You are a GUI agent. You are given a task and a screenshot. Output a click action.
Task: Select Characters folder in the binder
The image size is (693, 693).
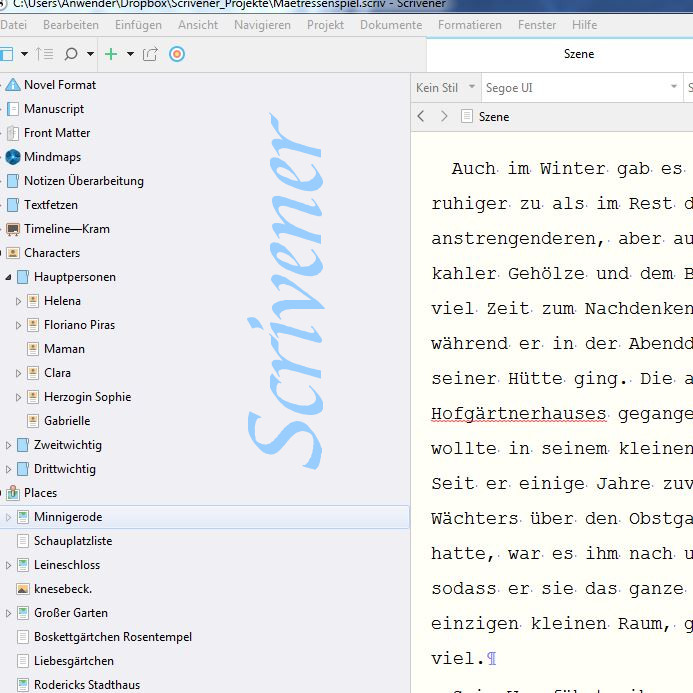pyautogui.click(x=52, y=253)
